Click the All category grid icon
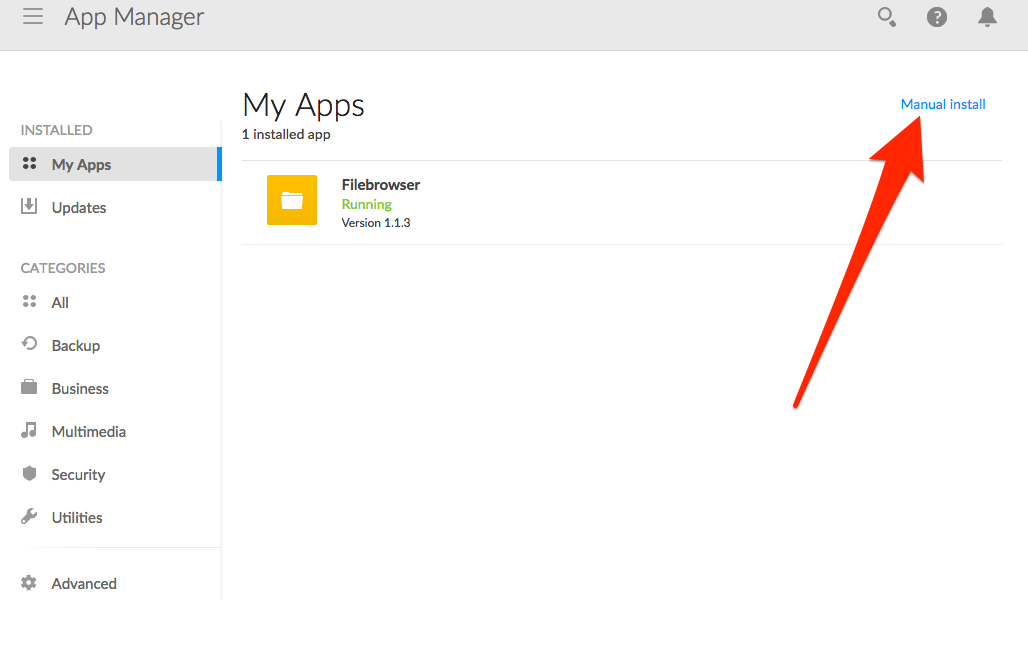This screenshot has width=1028, height=657. click(x=30, y=301)
